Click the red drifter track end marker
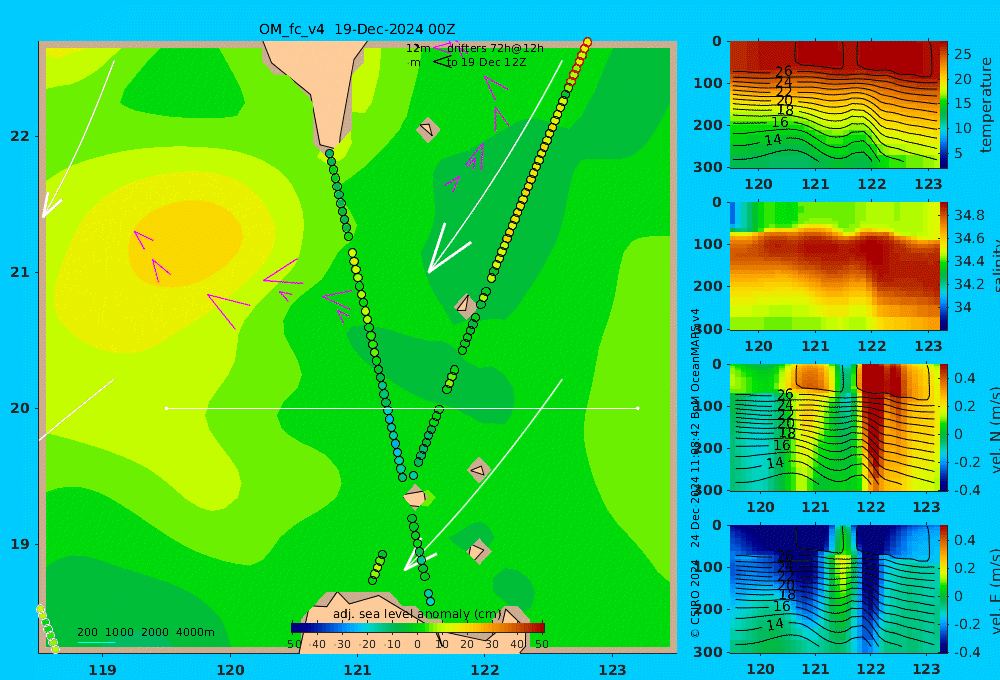 coord(587,42)
